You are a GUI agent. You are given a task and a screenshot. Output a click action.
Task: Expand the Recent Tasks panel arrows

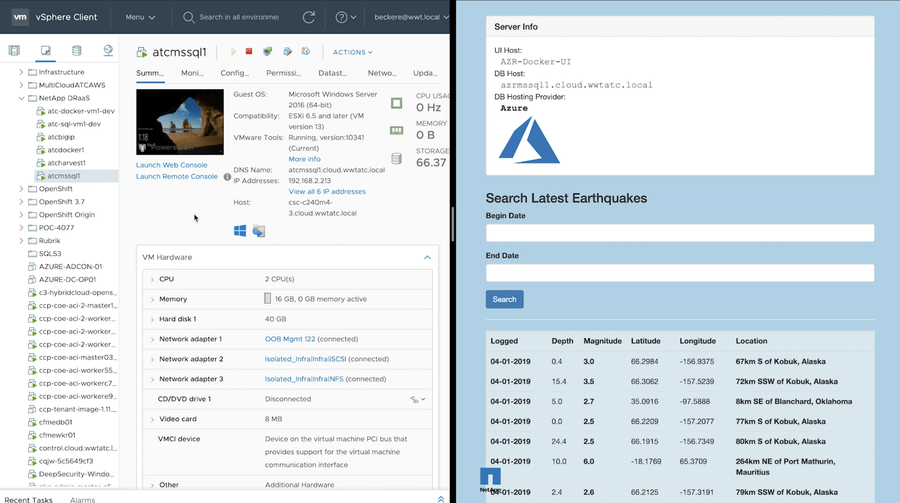[441, 499]
